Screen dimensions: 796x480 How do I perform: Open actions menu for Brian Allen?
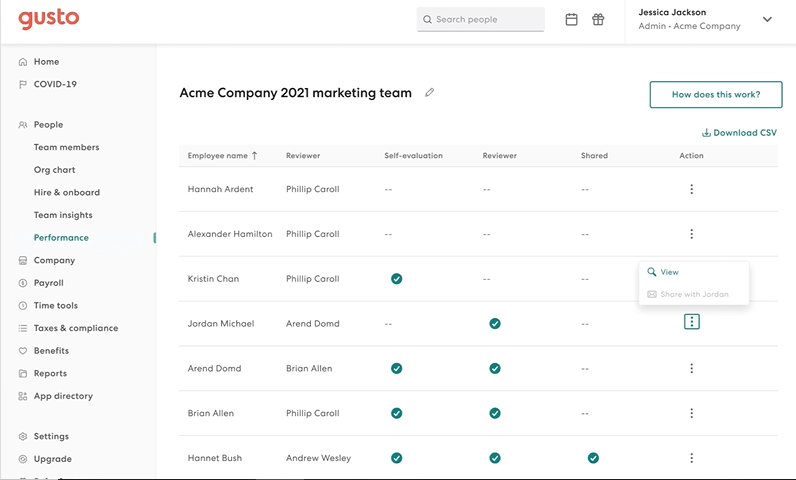click(x=691, y=413)
